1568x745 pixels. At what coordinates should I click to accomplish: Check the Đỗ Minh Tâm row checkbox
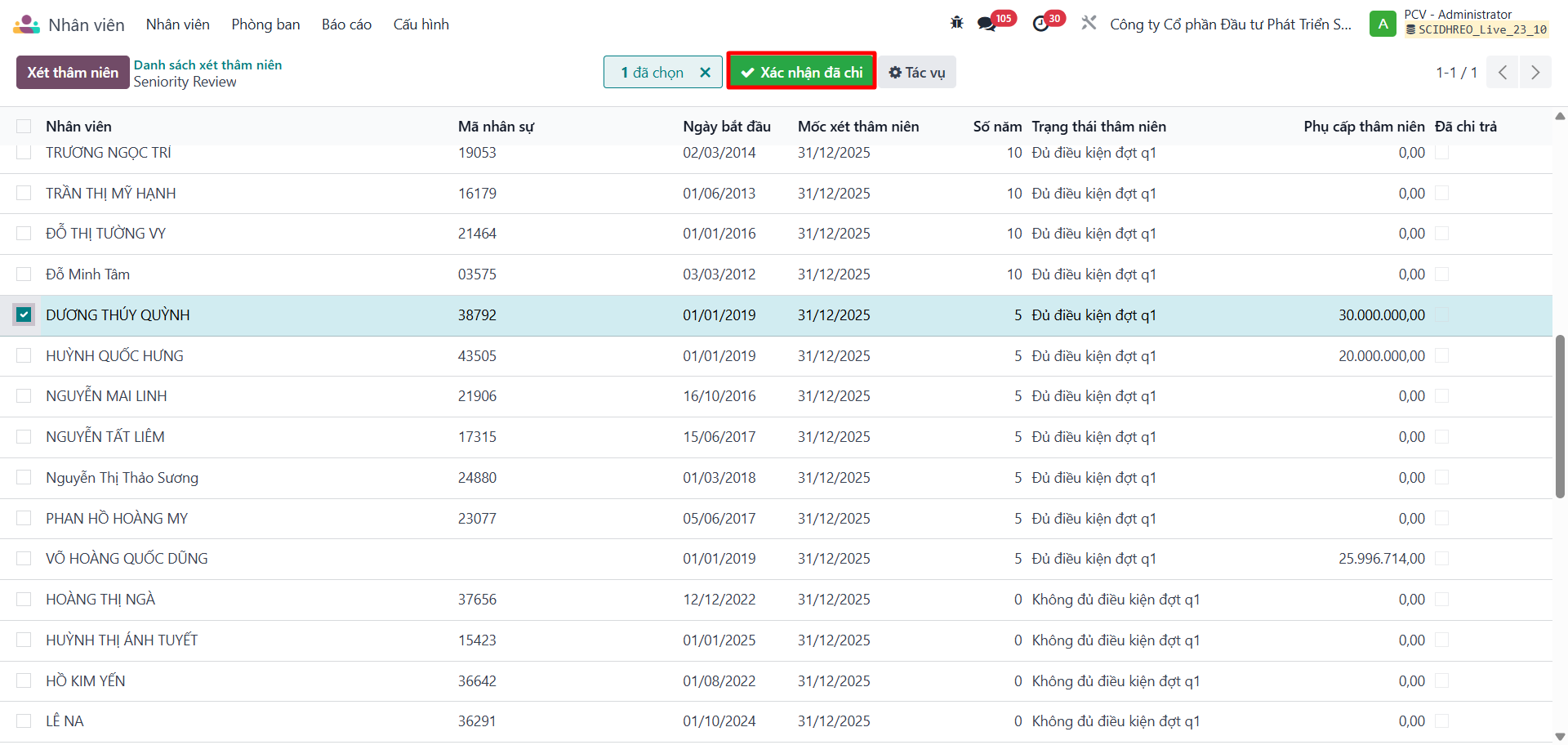24,274
